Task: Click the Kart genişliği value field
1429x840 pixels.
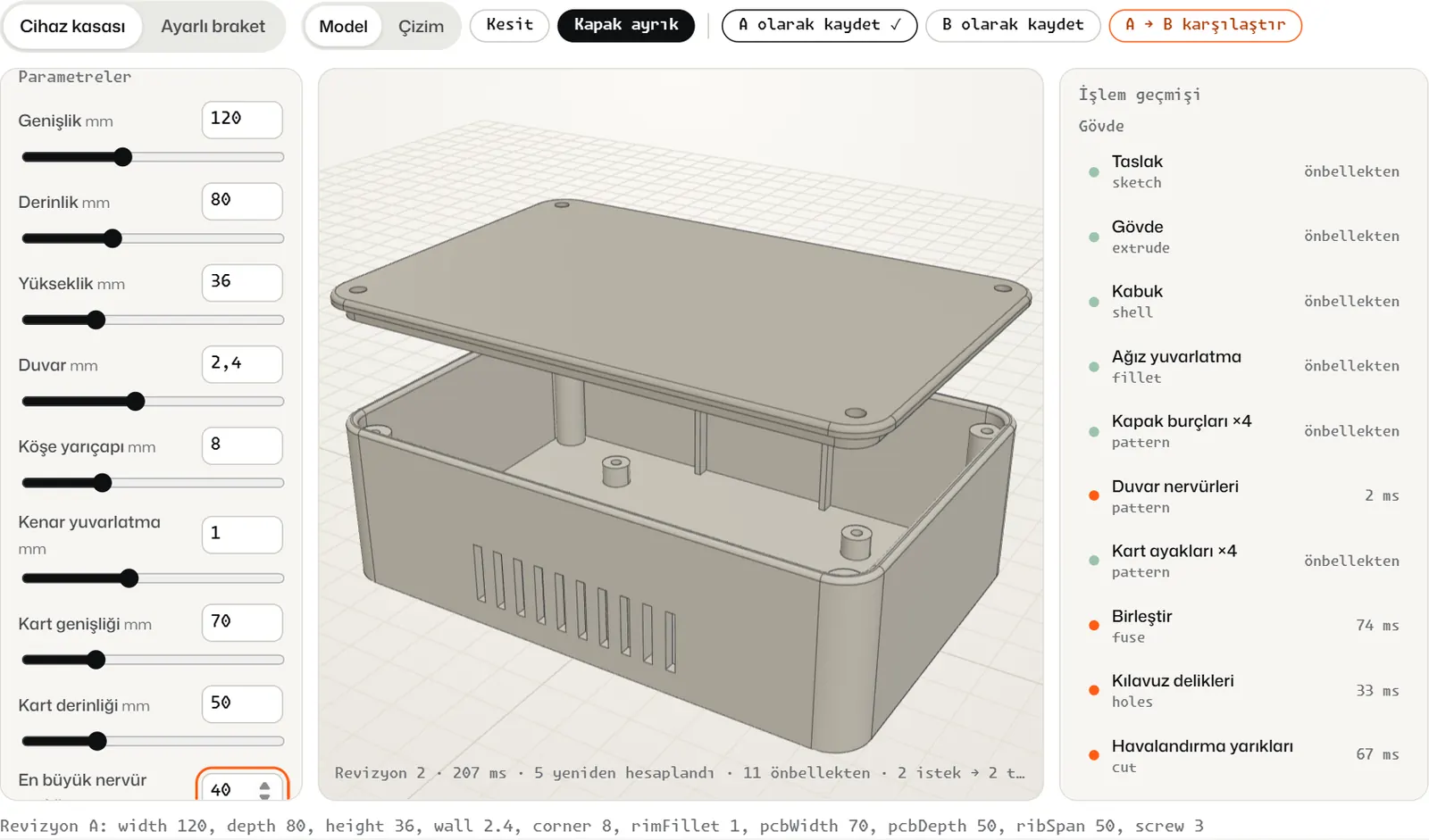Action: point(242,622)
